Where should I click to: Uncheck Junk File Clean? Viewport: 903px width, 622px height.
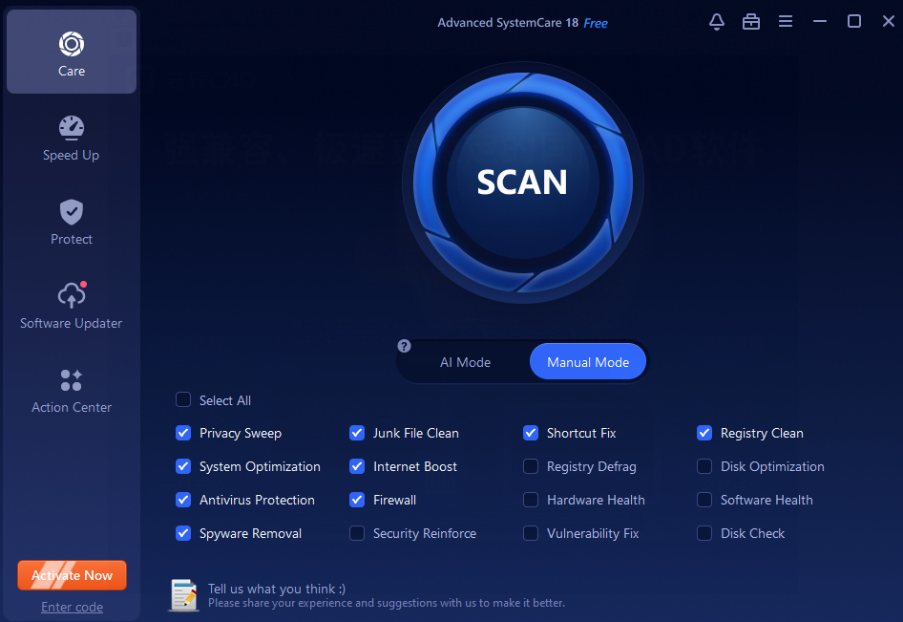tap(357, 433)
